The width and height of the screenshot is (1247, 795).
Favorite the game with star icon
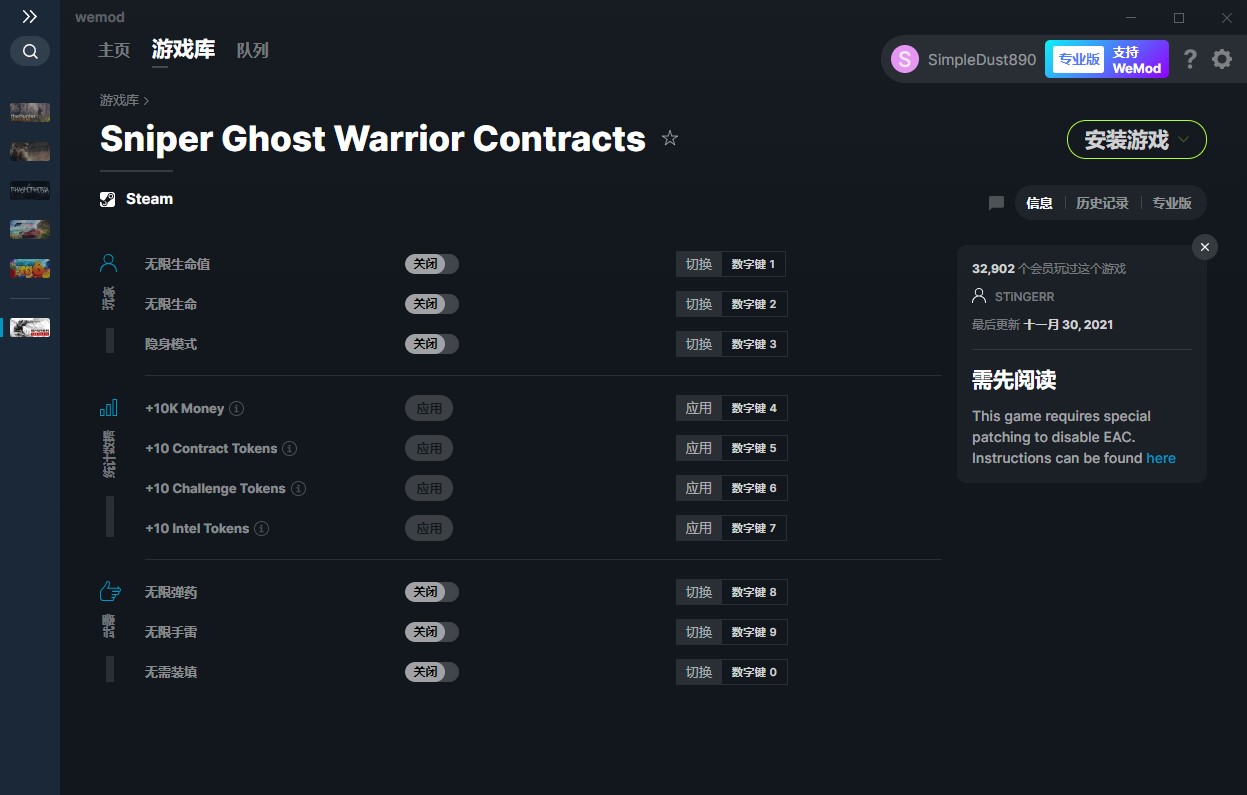[x=670, y=139]
